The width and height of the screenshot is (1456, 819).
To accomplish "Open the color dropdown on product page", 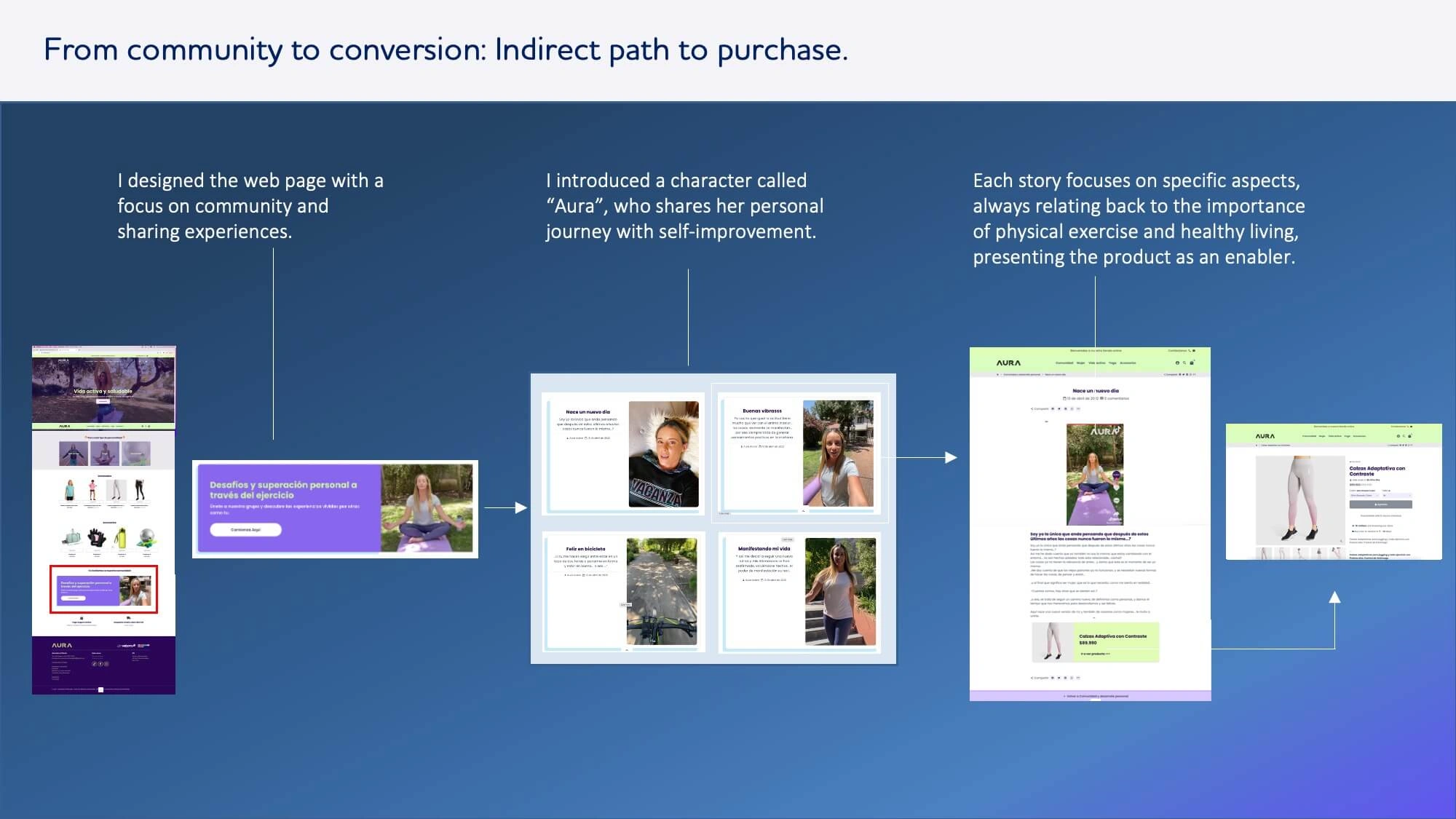I will pyautogui.click(x=1364, y=495).
